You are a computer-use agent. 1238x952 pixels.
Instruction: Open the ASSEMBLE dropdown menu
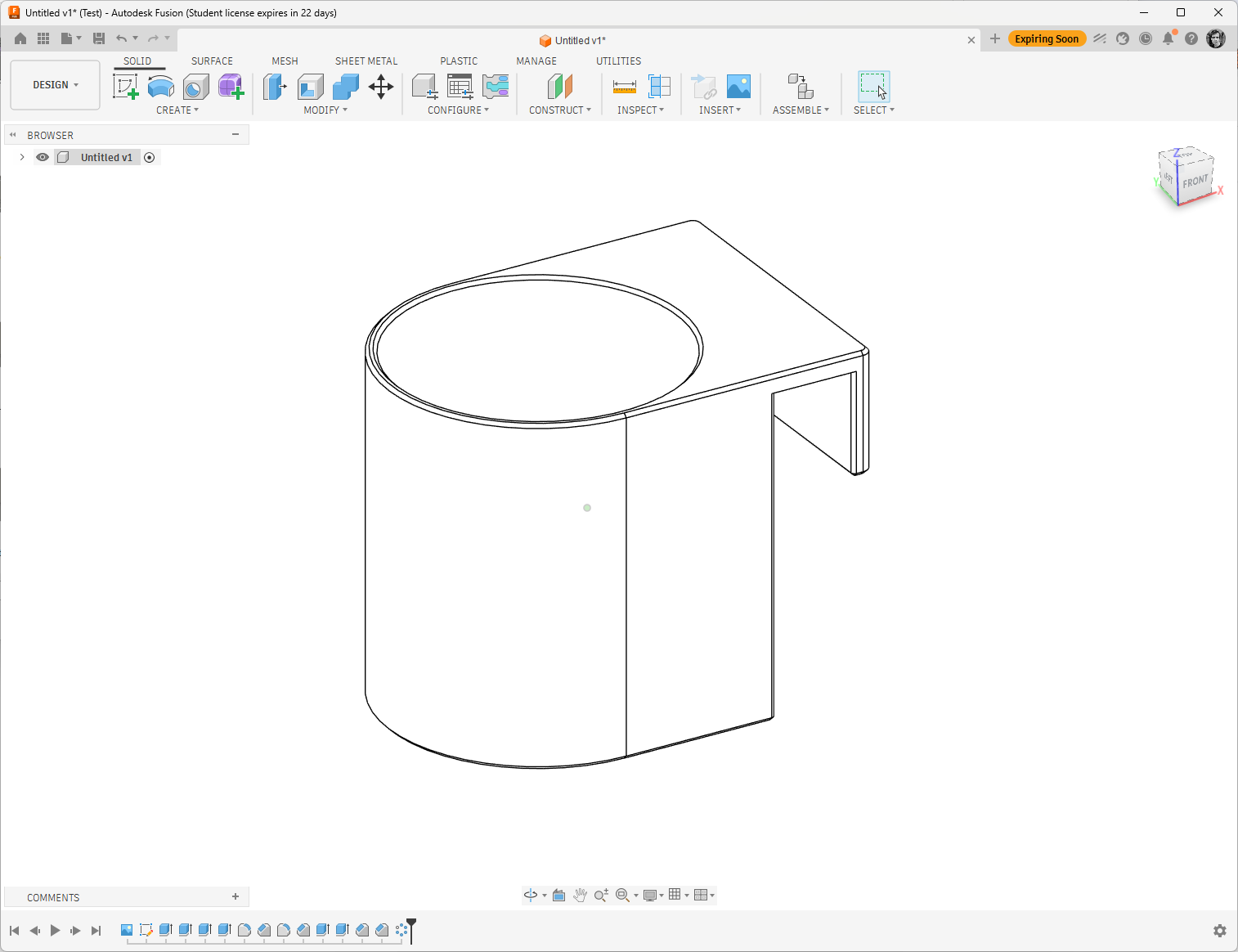click(x=801, y=110)
